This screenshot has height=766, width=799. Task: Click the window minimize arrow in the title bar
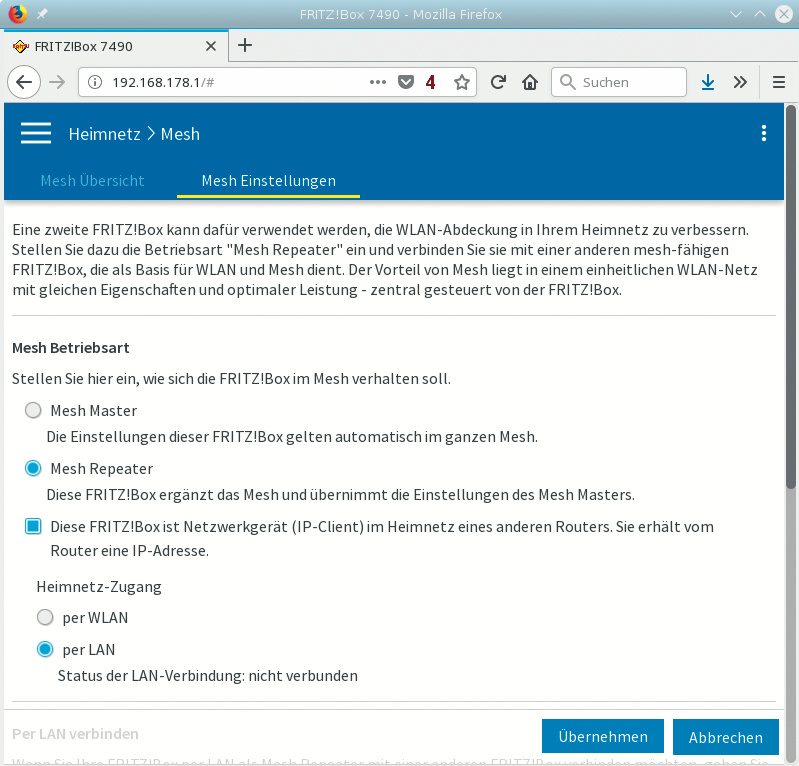(735, 14)
